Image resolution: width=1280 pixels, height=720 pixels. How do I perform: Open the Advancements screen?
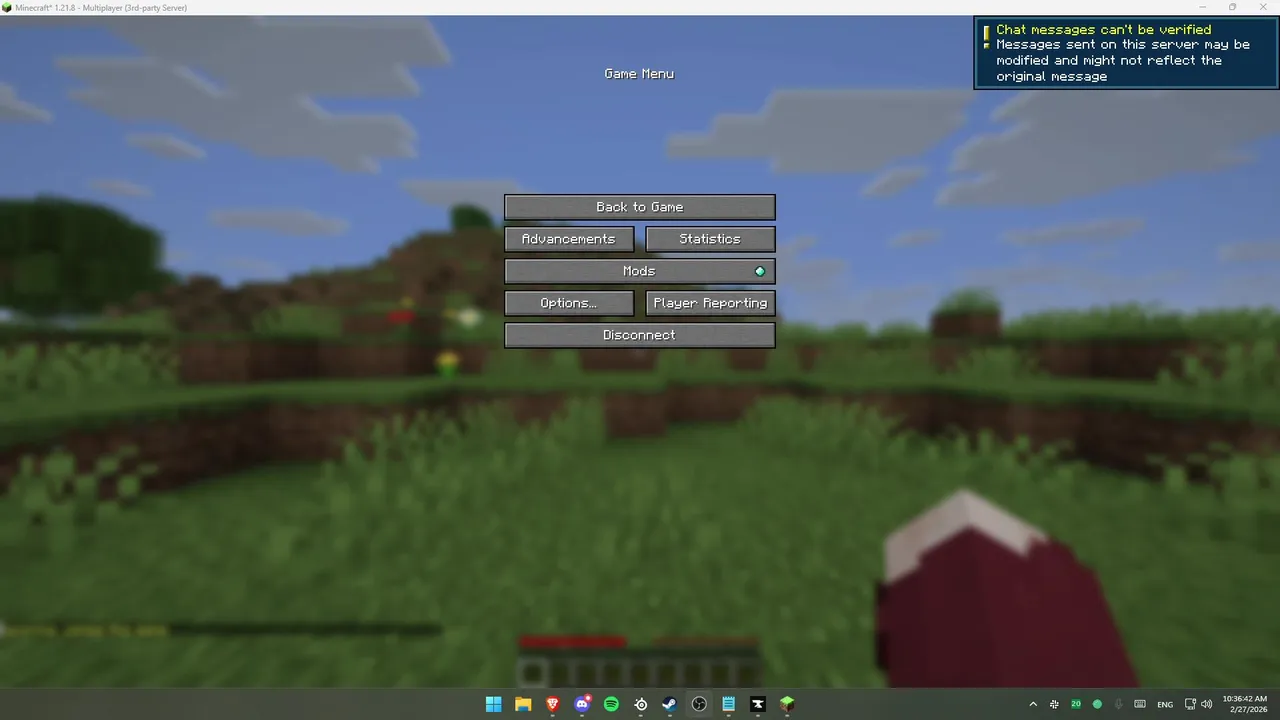[x=568, y=239]
